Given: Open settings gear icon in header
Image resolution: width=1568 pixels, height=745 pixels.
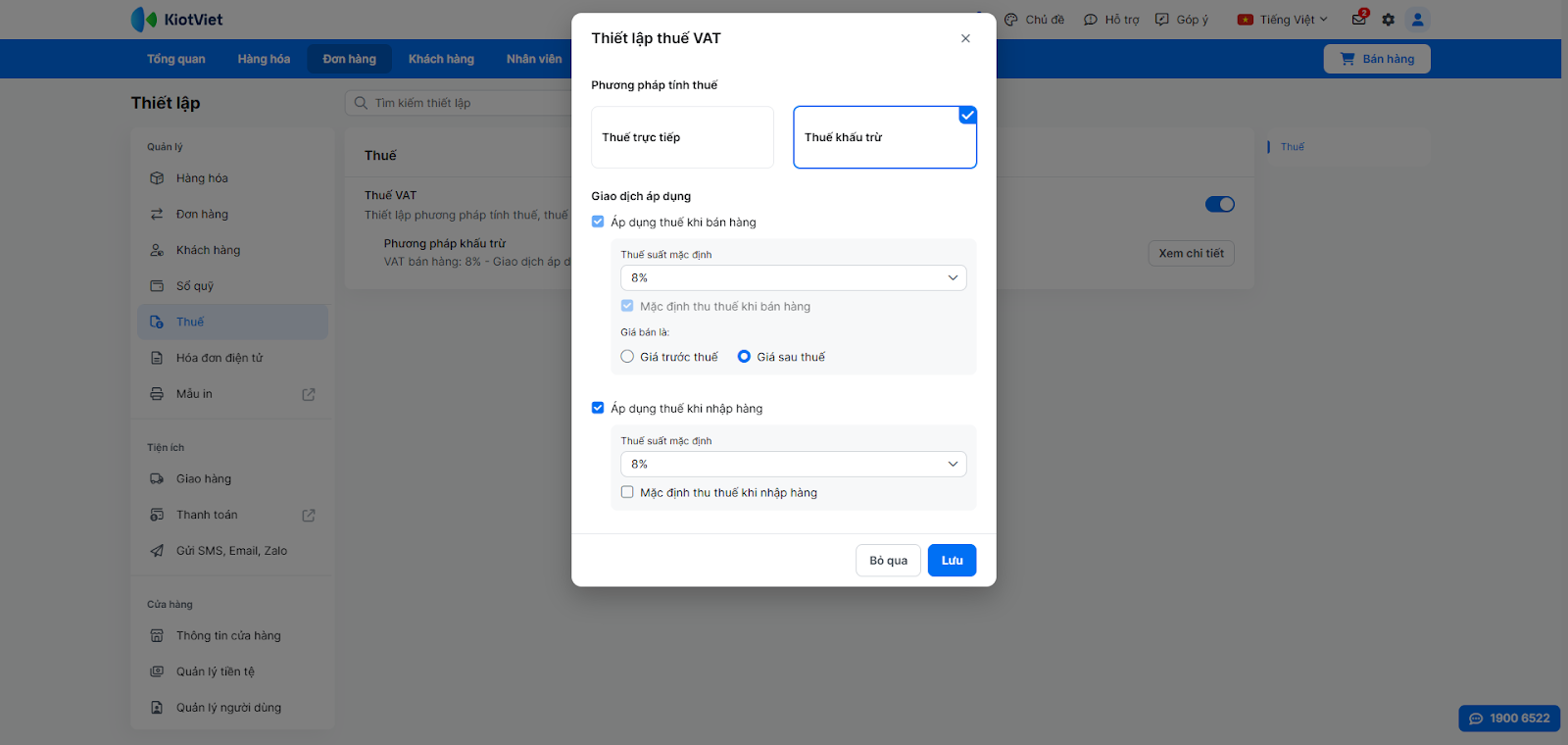Looking at the screenshot, I should coord(1388,20).
